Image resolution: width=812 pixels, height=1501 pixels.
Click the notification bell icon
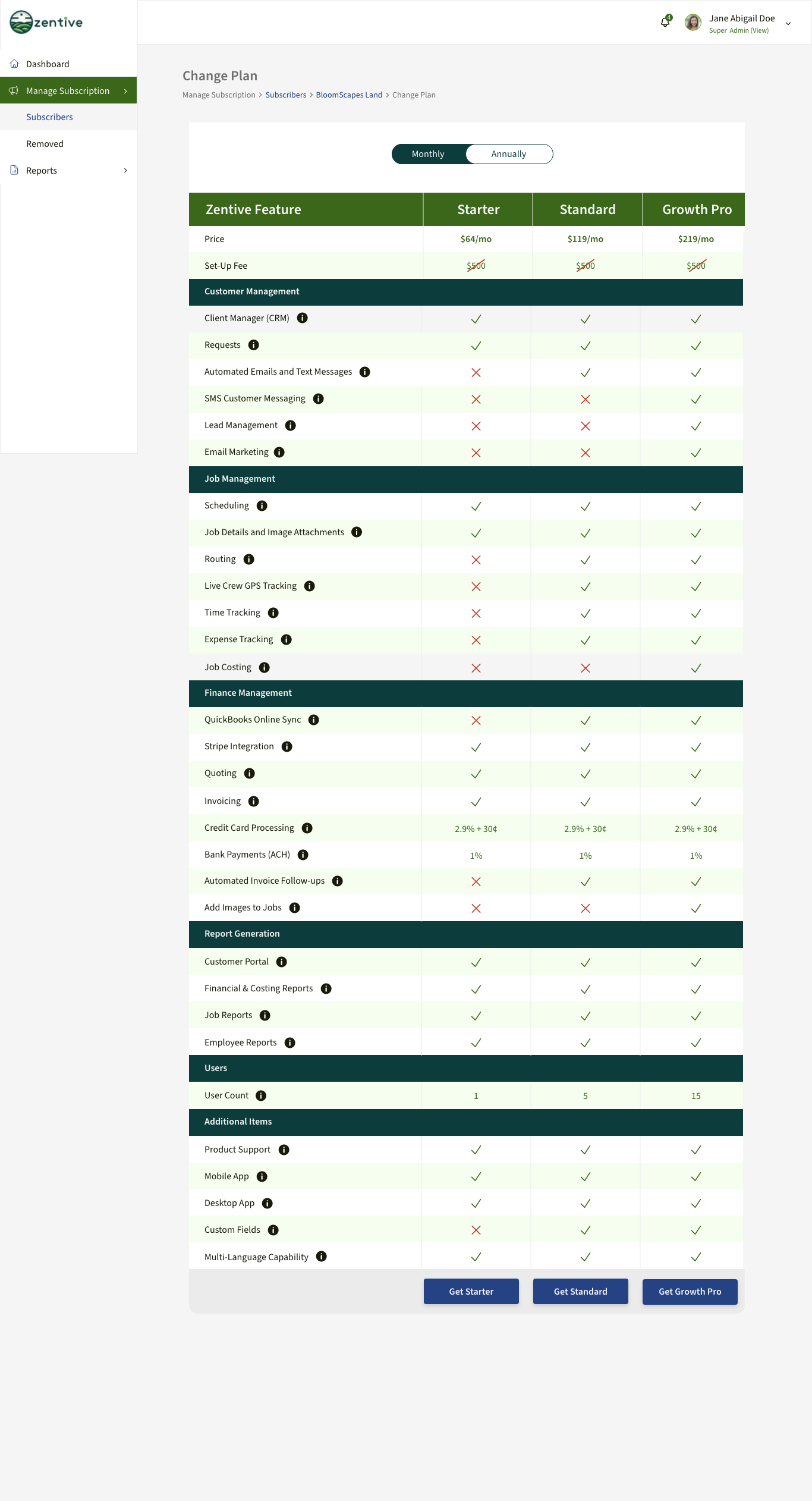coord(665,23)
